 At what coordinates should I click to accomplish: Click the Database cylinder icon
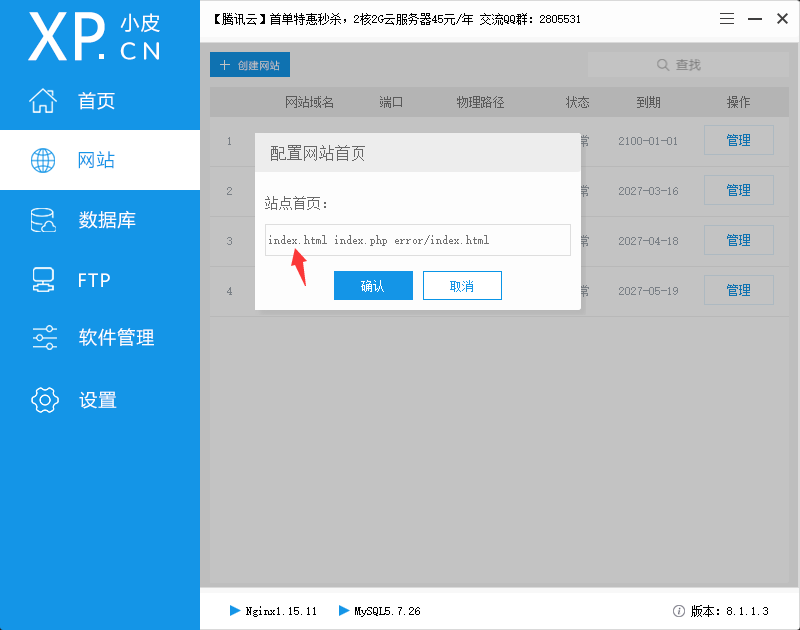(43, 220)
